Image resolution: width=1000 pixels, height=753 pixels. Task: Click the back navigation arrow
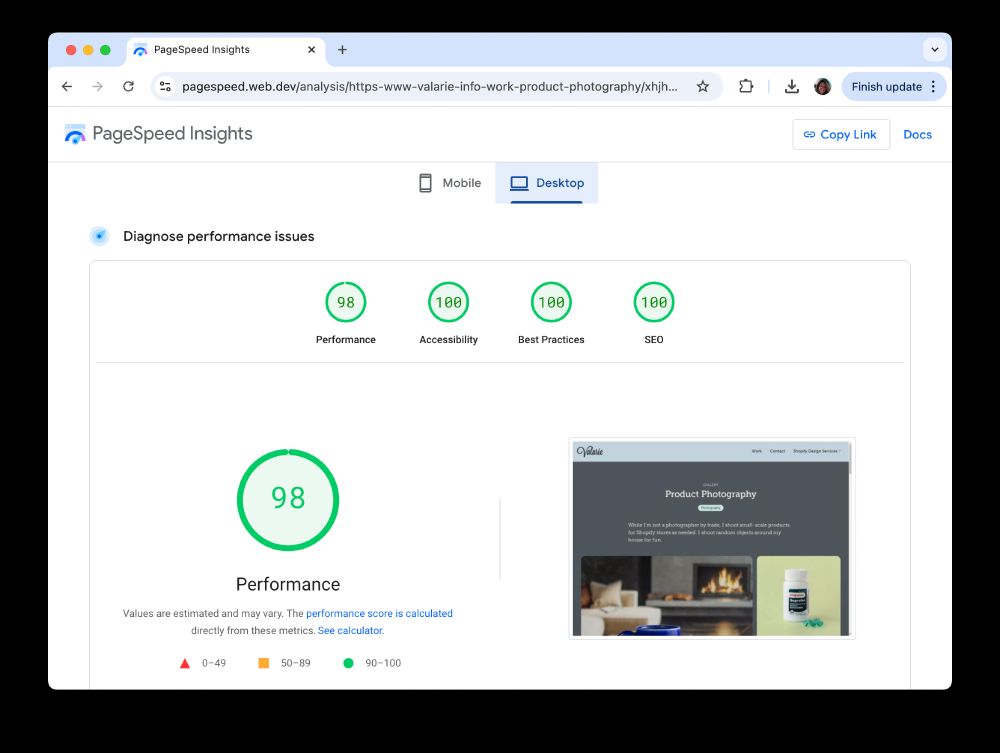[x=66, y=86]
